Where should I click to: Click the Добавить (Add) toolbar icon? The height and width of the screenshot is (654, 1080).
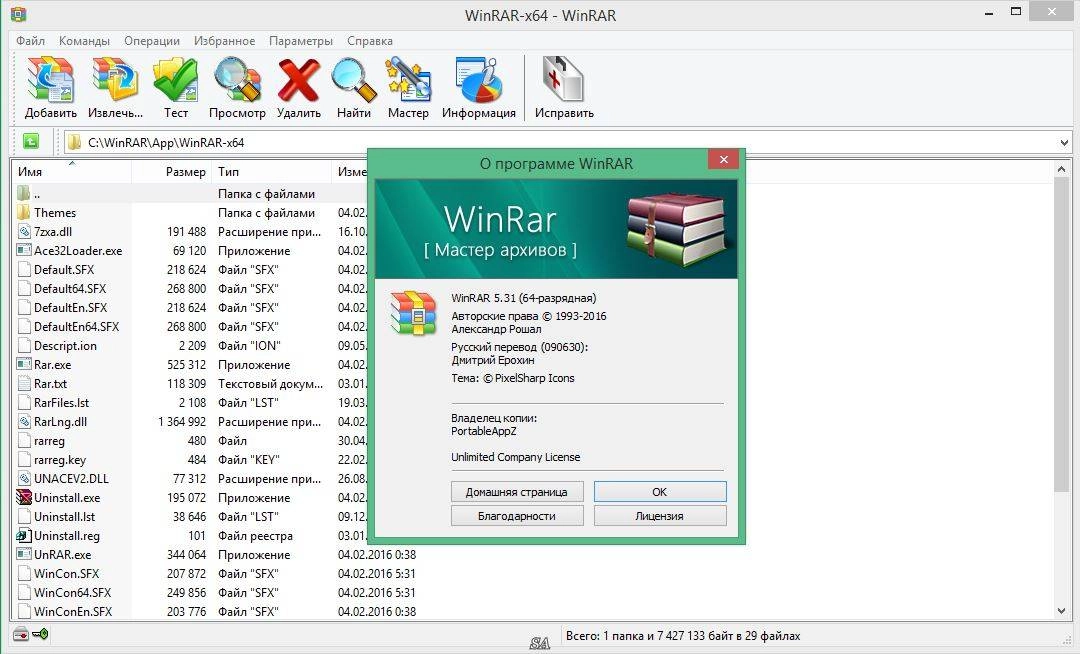(50, 80)
